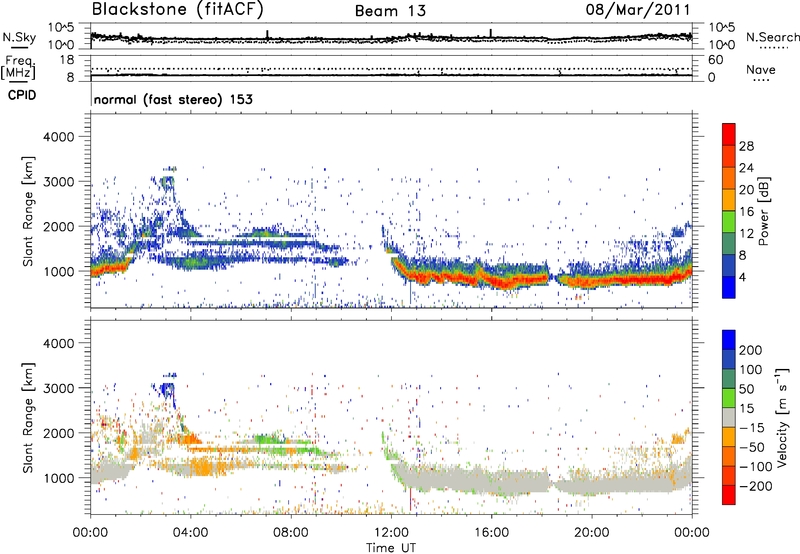
Task: Click the power panel 'Slant Range [km]' label
Action: coord(28,211)
